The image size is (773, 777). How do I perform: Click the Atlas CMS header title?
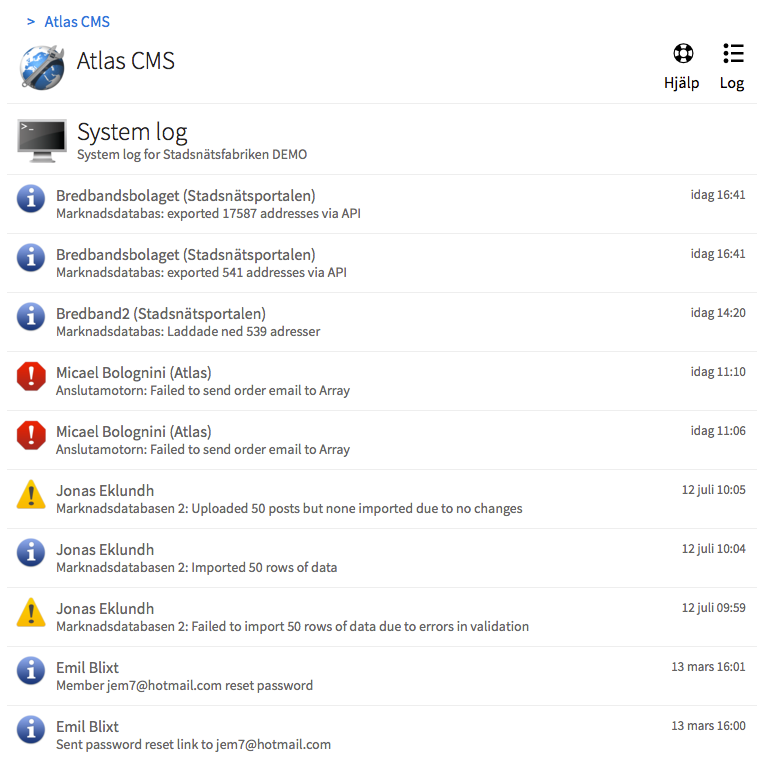click(126, 61)
